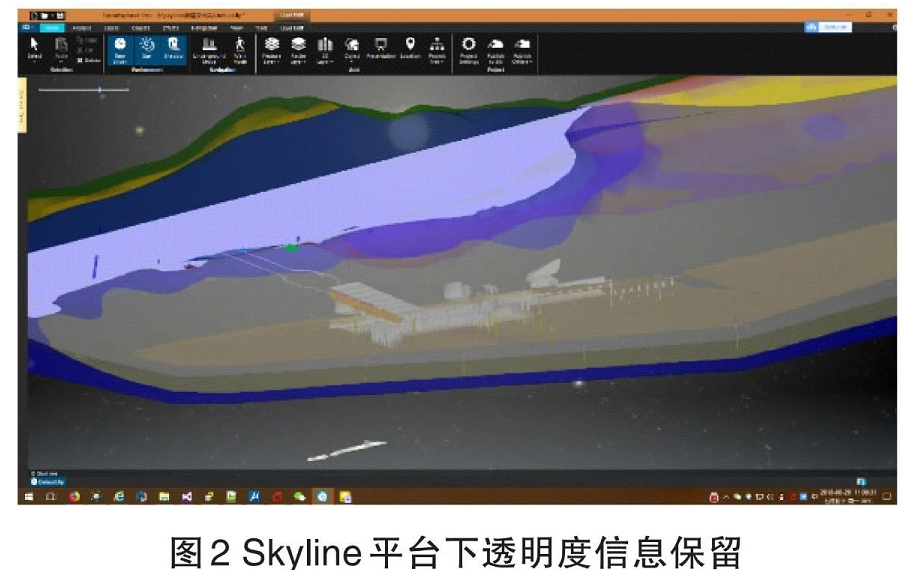Open WeChat from the taskbar

(299, 497)
